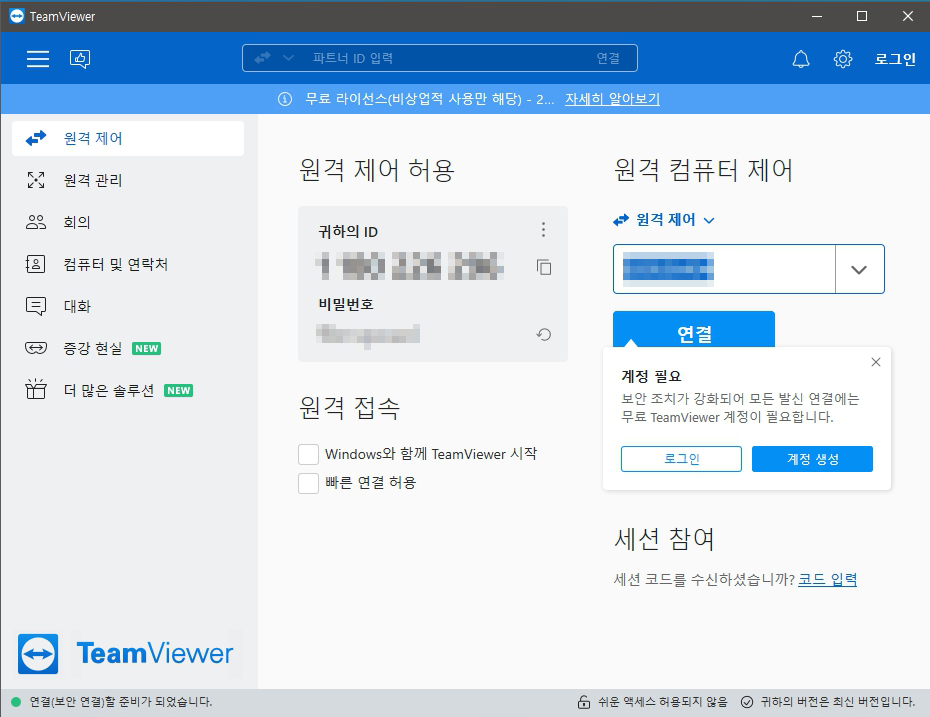Minimize the TeamViewer window
Image resolution: width=930 pixels, height=717 pixels.
pos(817,16)
